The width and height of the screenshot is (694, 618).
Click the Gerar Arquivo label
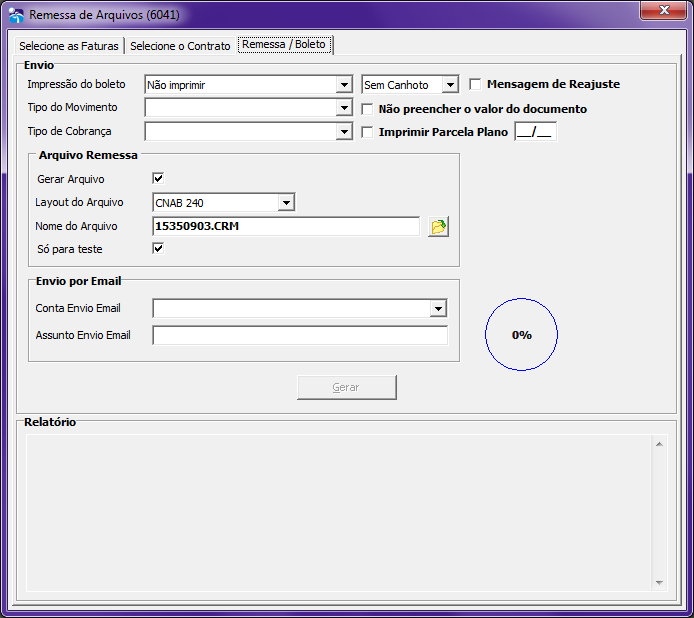coord(71,179)
